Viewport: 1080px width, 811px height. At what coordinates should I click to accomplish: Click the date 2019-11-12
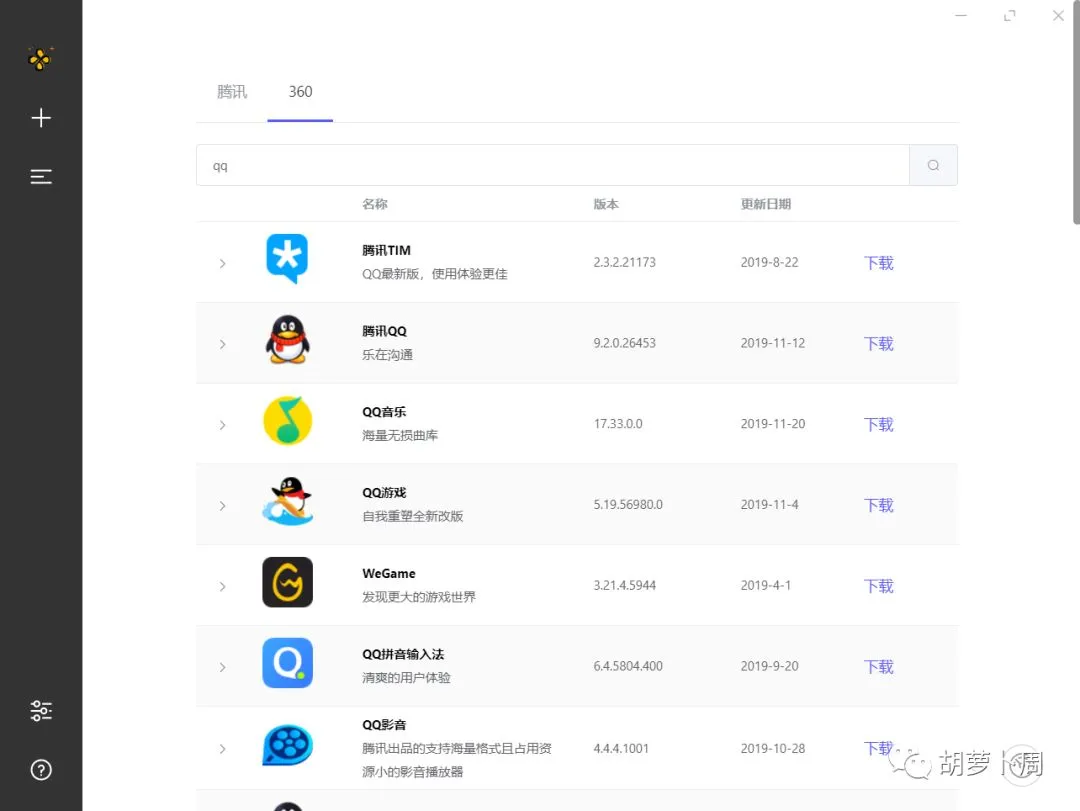tap(773, 342)
